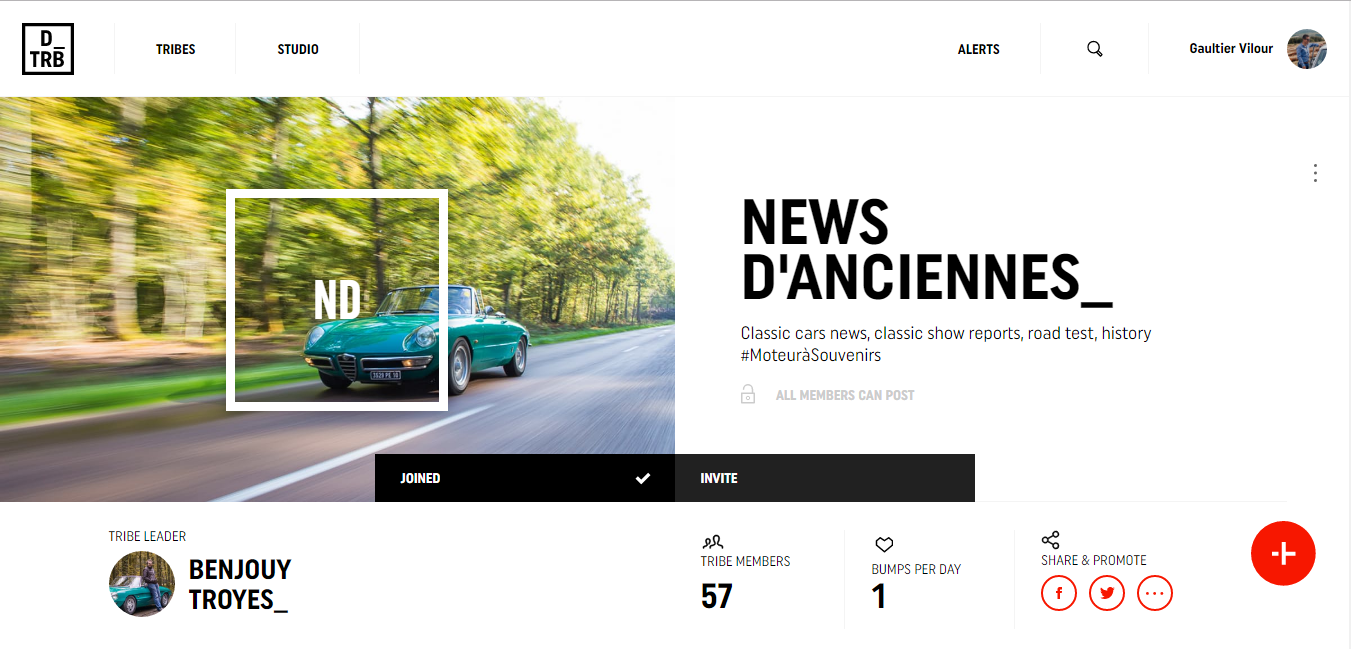Click the DriveTribe D_TRB logo

(48, 49)
